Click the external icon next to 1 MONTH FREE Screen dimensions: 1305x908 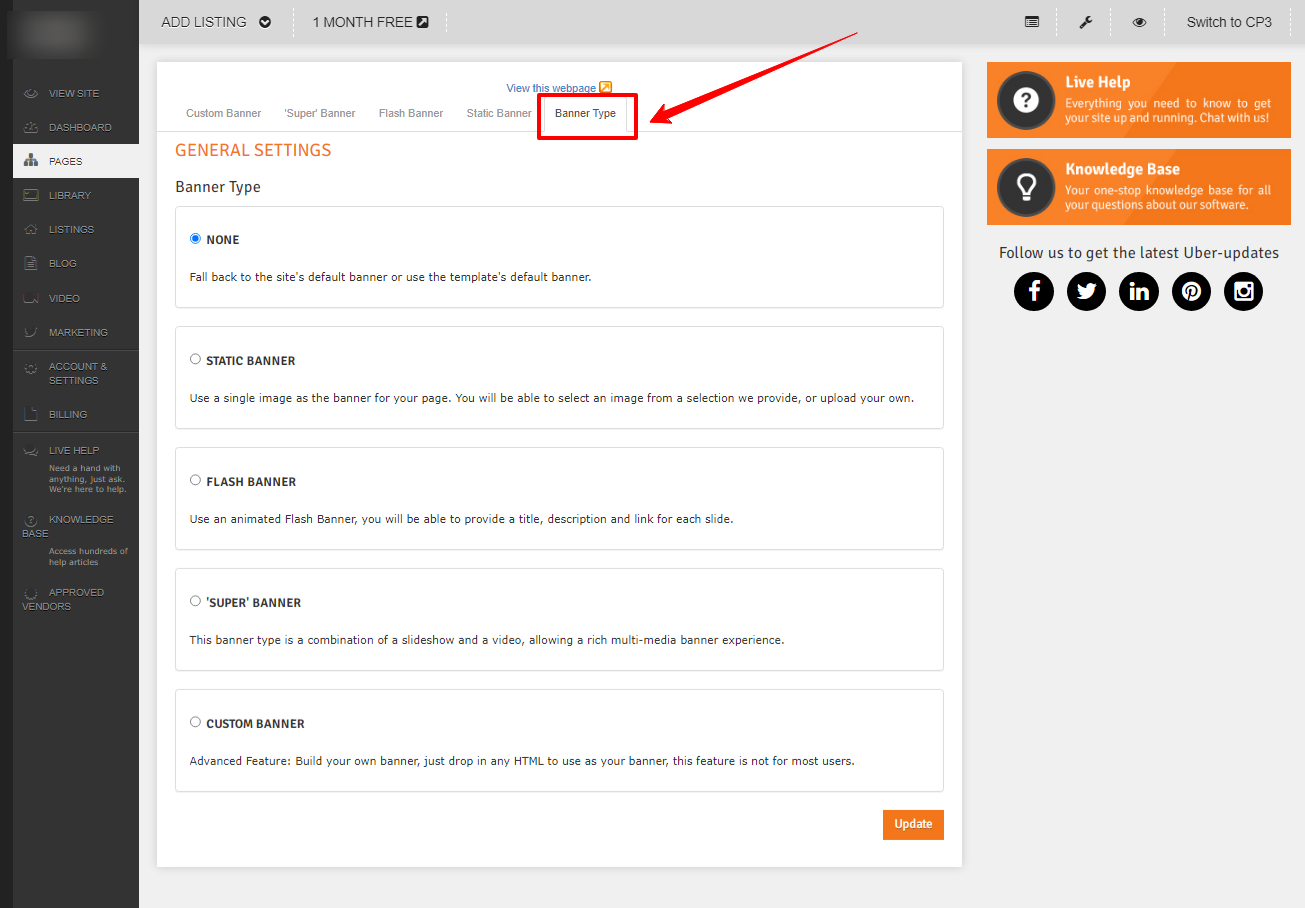point(422,22)
